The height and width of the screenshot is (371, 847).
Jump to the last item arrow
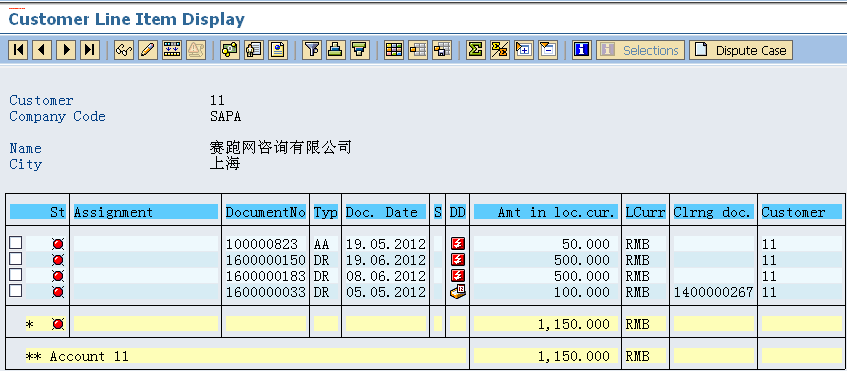[x=90, y=50]
